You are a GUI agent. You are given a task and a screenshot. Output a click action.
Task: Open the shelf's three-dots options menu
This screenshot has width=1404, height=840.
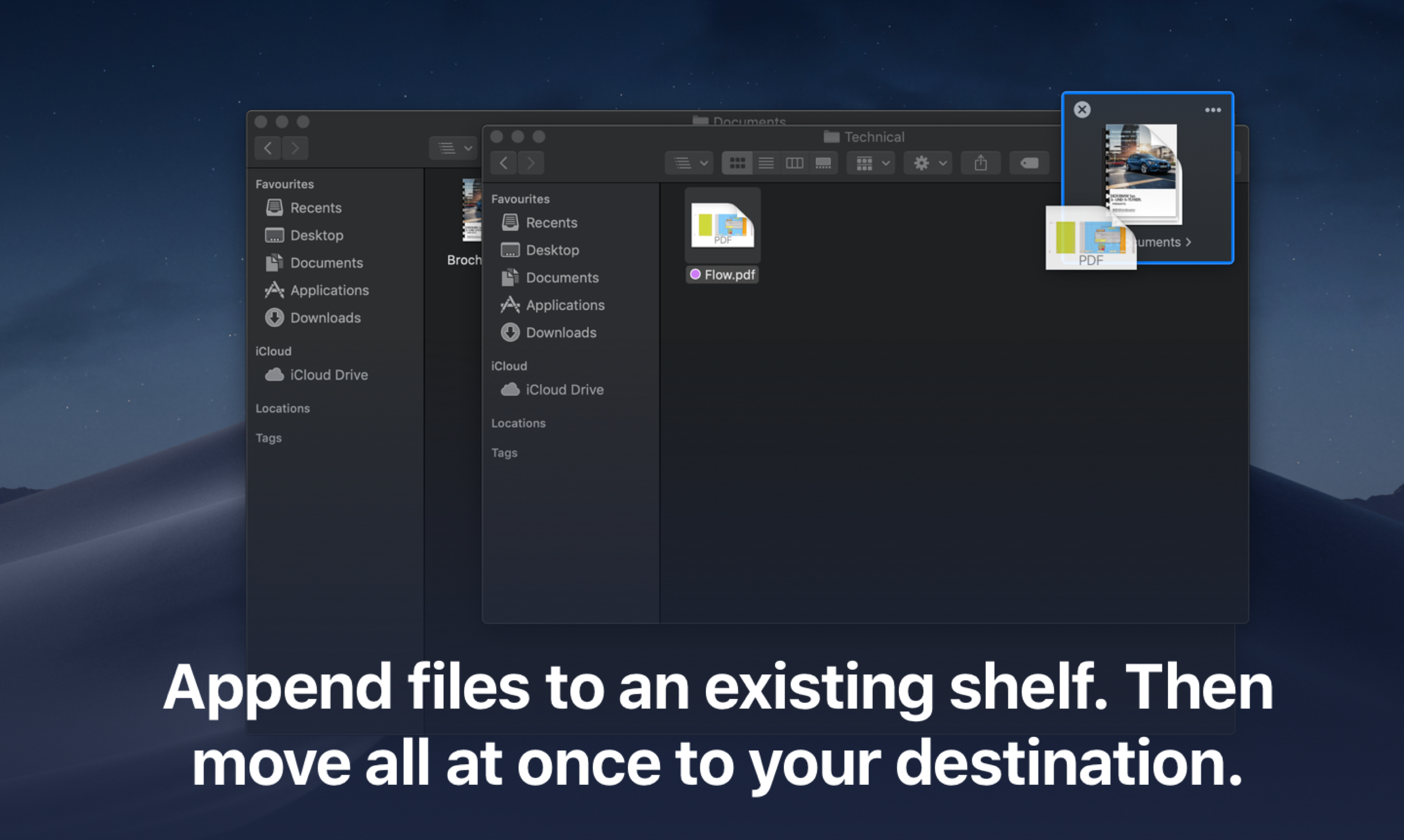[x=1213, y=110]
